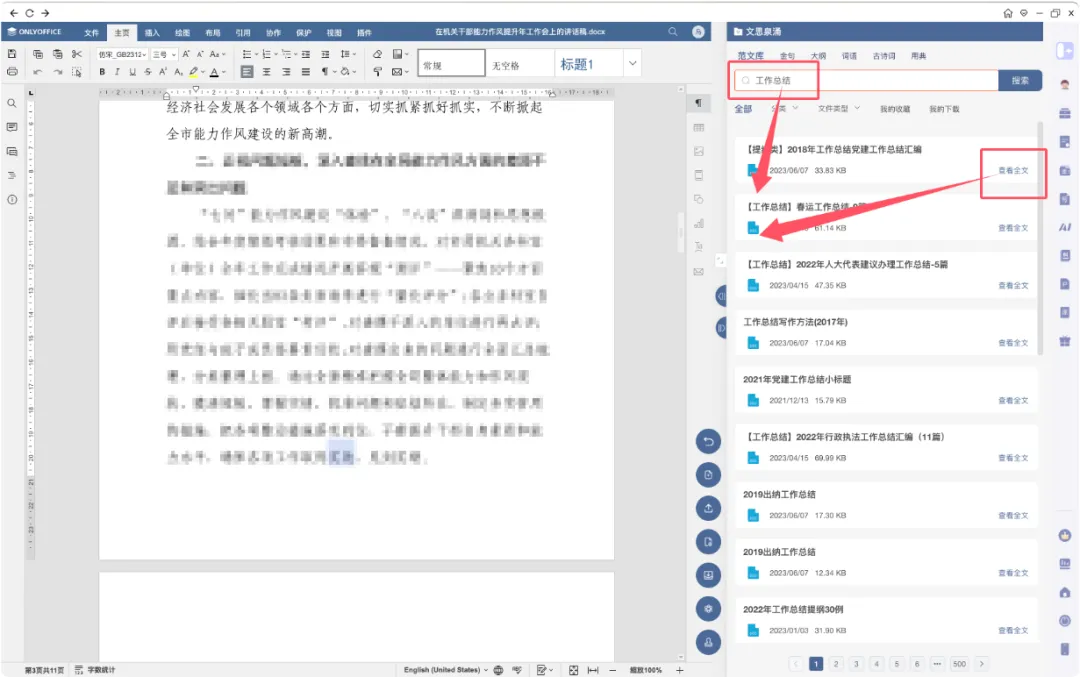Click the Fit to page status bar icon

click(x=573, y=669)
